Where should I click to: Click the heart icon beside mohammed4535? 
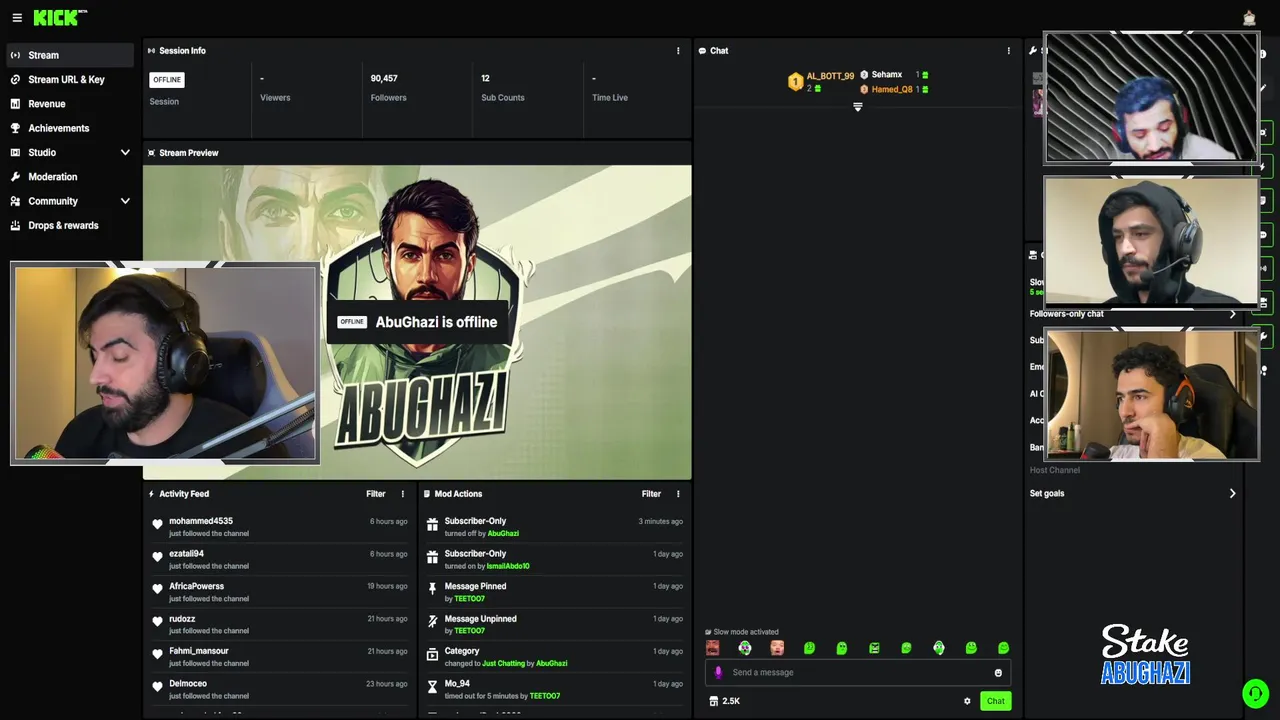157,524
